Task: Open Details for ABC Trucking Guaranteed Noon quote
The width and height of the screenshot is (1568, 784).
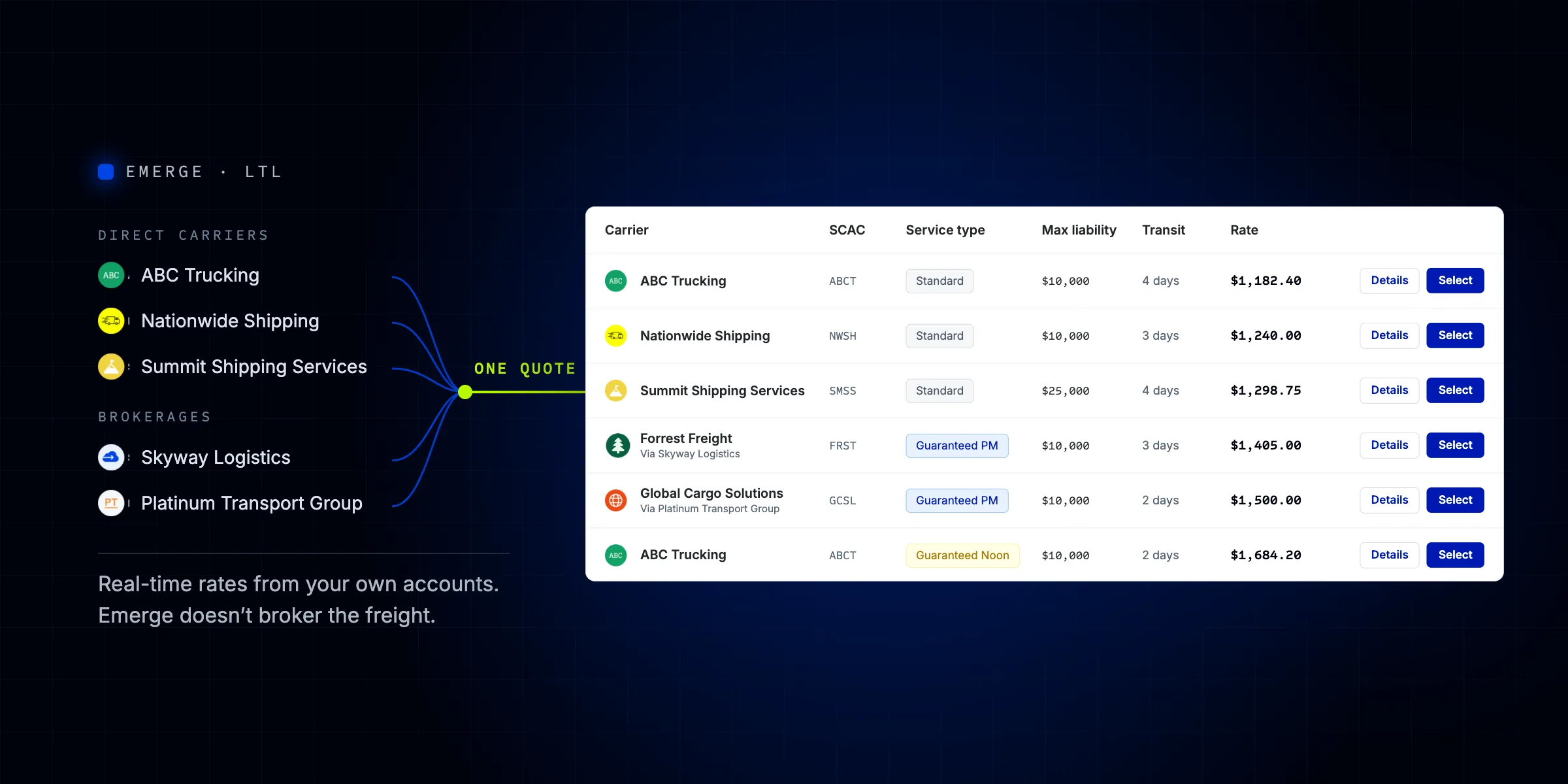Action: pyautogui.click(x=1390, y=555)
